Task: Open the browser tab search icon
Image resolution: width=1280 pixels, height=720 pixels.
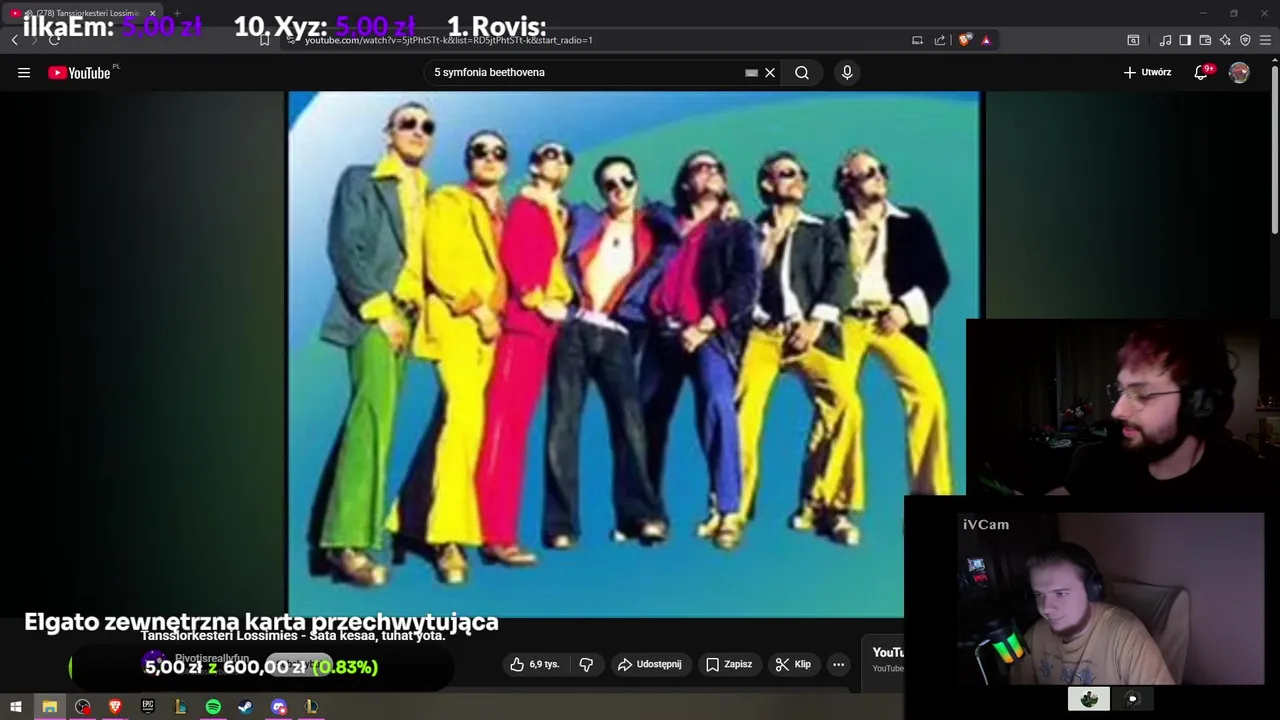Action: click(1133, 40)
